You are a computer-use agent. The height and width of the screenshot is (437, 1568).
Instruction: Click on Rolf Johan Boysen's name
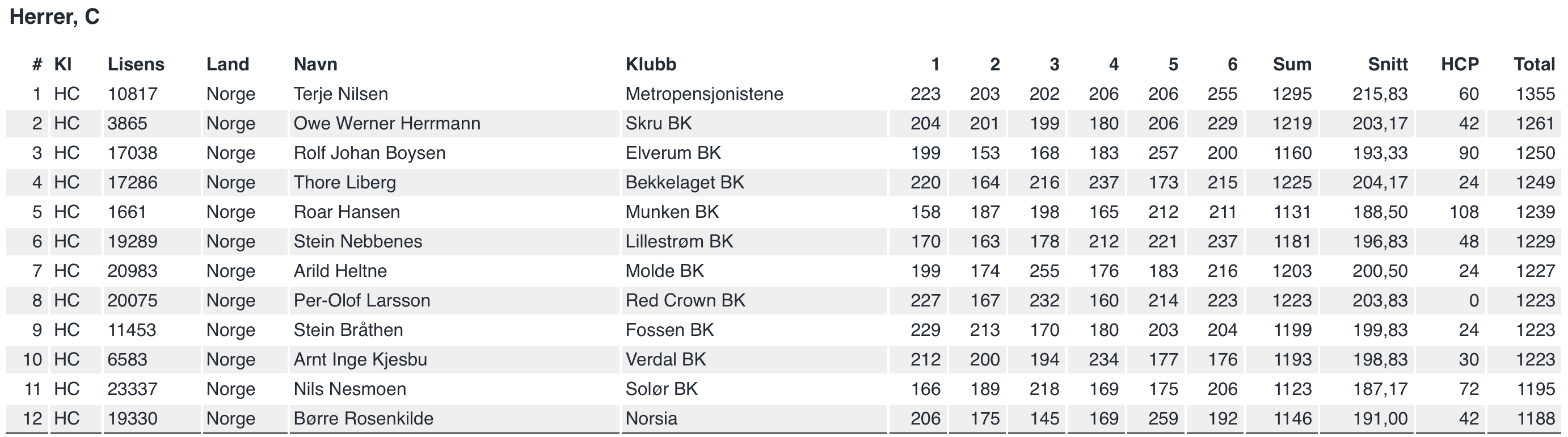[369, 153]
